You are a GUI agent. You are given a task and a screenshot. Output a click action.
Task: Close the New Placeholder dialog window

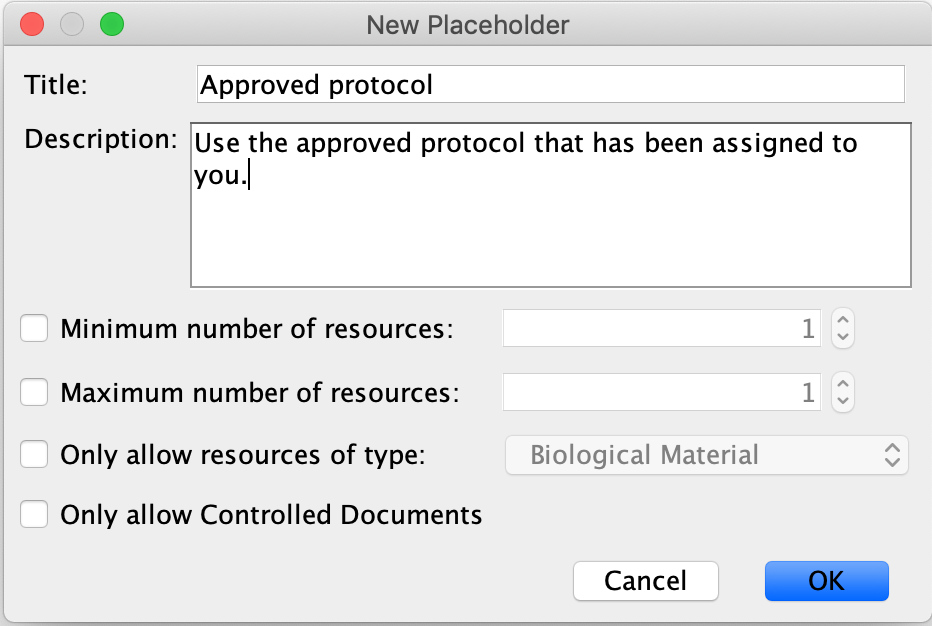click(x=32, y=24)
